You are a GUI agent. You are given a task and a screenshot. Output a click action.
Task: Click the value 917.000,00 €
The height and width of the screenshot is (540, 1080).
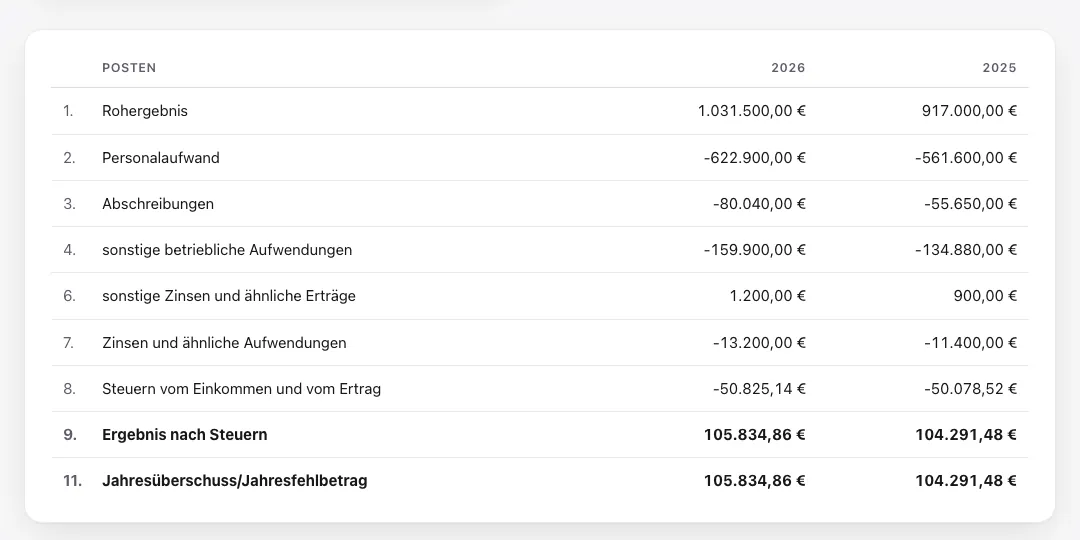point(969,111)
